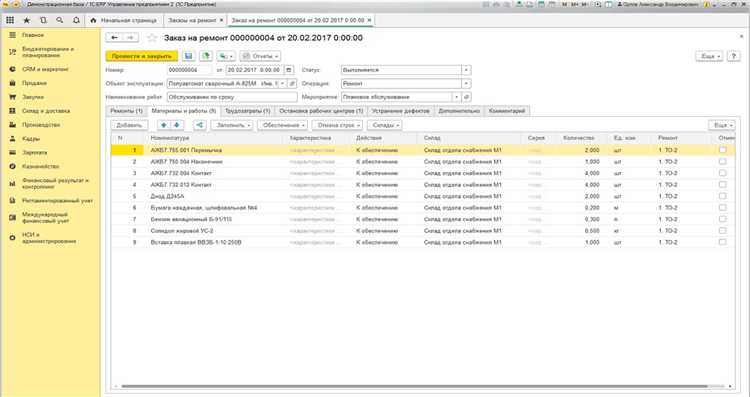
Task: Open History icon in top panel
Action: point(44,21)
